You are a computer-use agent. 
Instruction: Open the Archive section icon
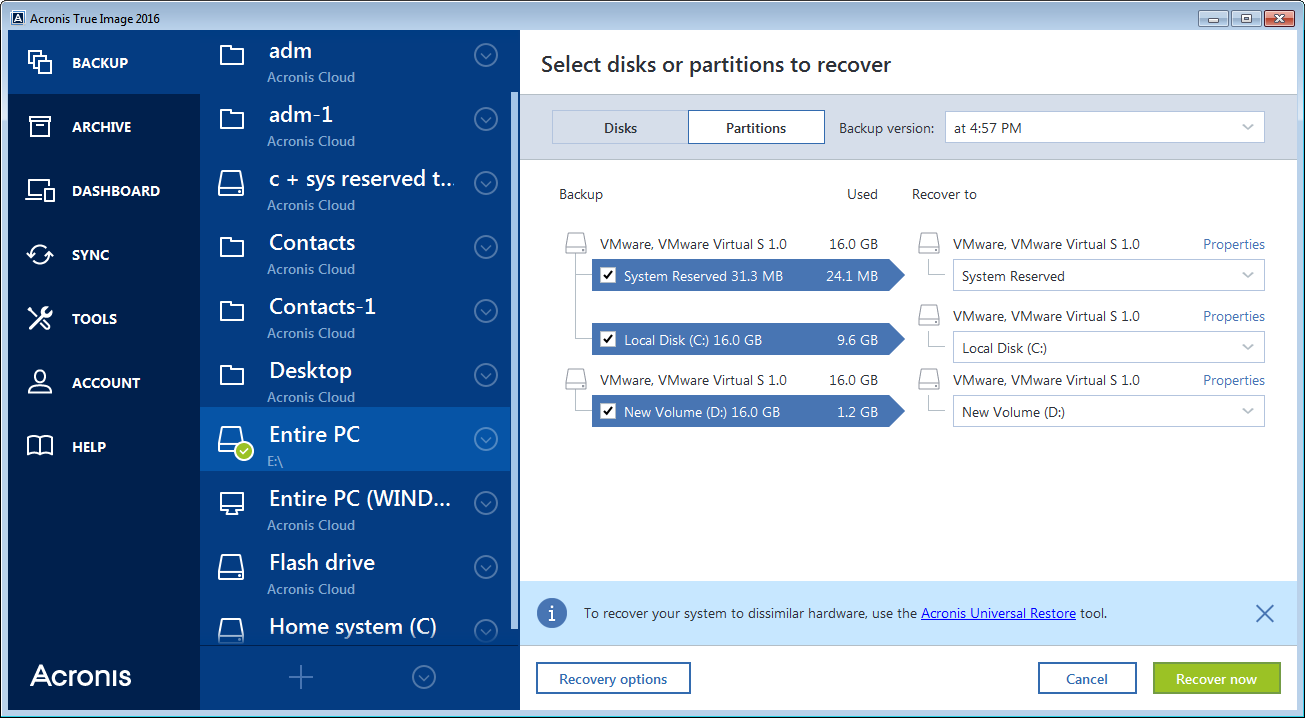[x=40, y=127]
